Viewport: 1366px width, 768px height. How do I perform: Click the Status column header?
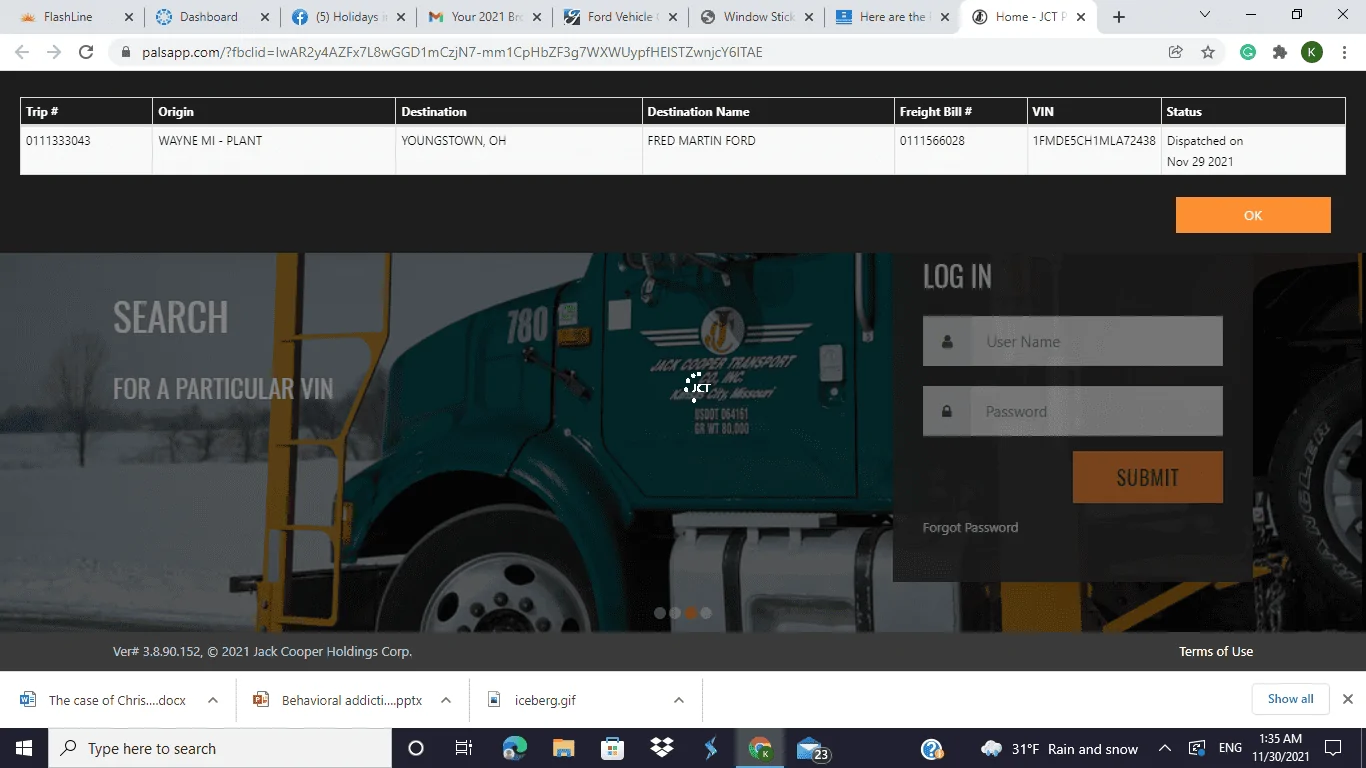point(1253,111)
